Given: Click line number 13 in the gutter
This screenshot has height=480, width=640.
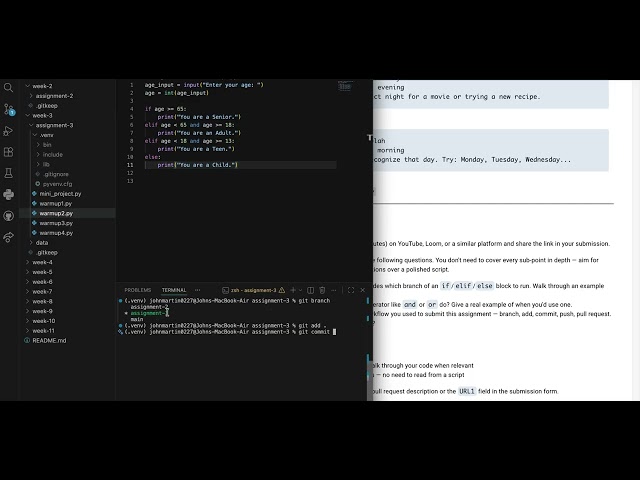Looking at the screenshot, I should point(130,181).
